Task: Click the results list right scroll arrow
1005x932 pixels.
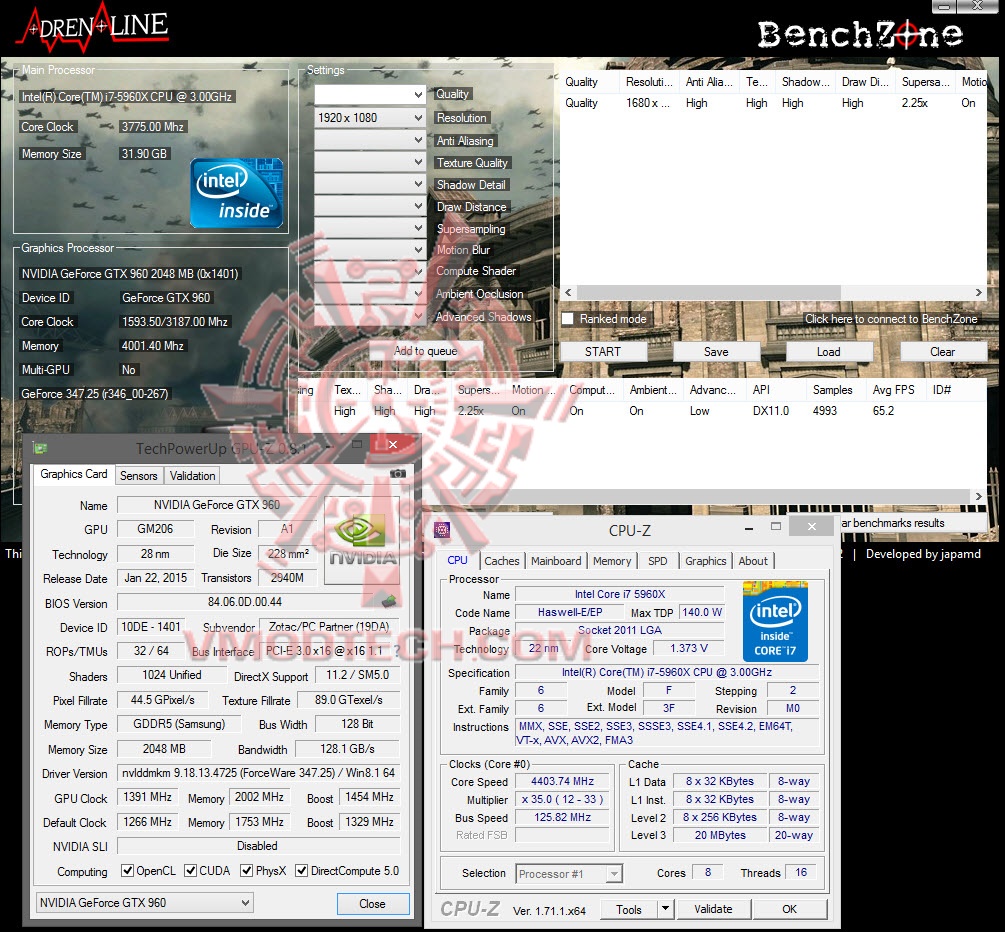Action: coord(979,496)
